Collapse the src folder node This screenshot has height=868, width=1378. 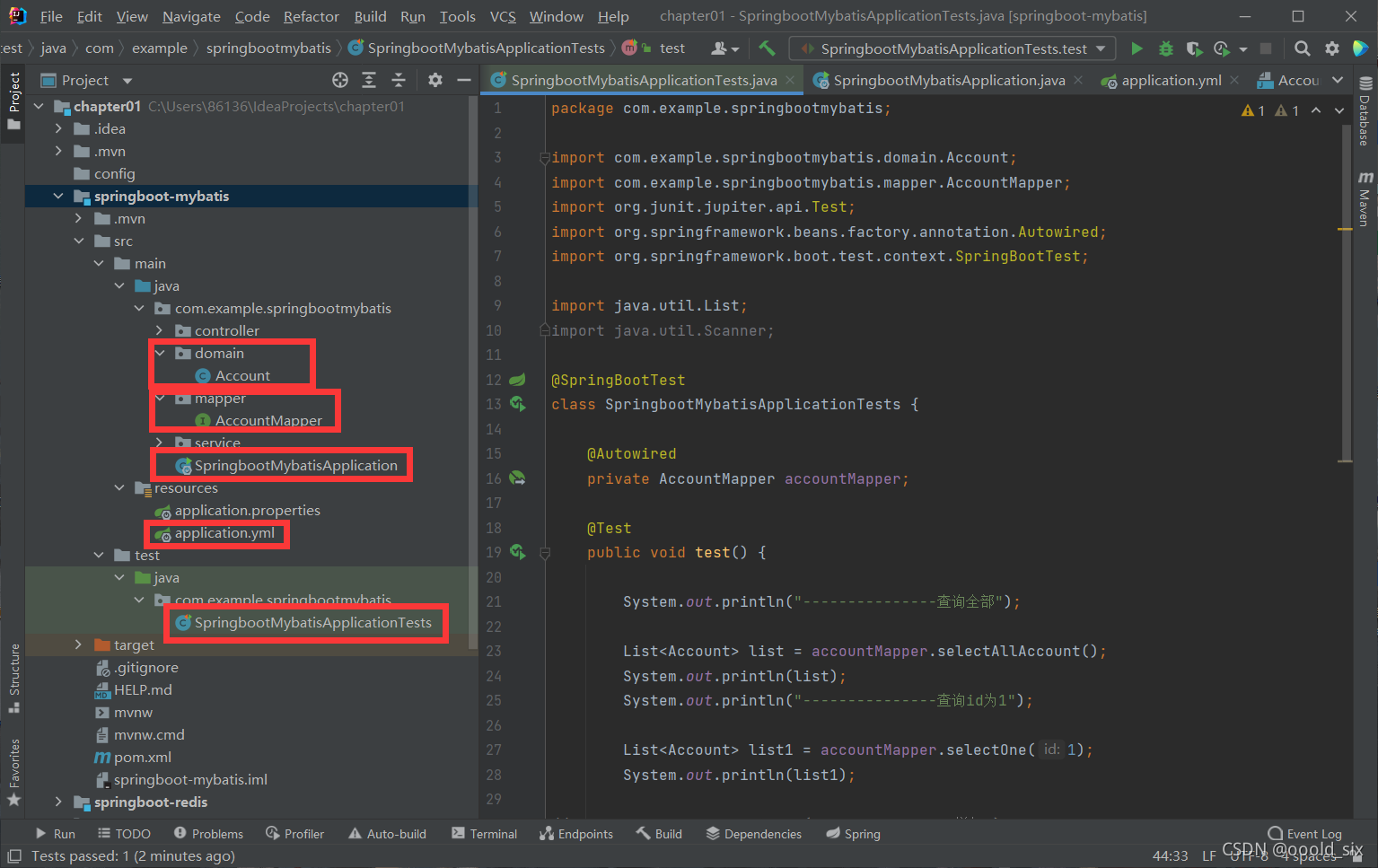pos(78,241)
